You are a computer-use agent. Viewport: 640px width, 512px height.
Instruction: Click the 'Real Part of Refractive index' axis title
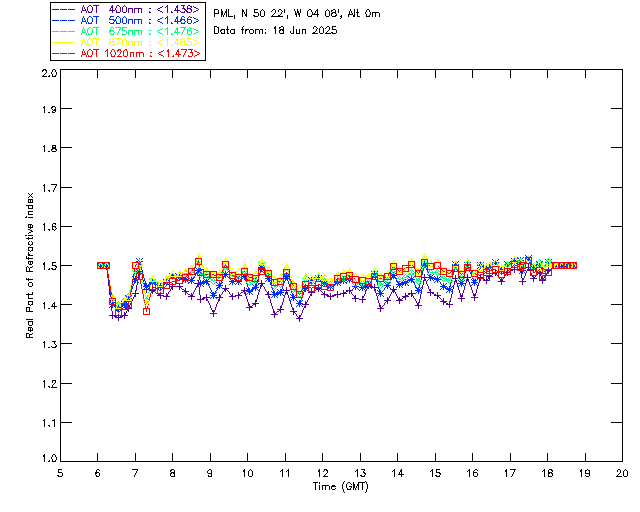click(29, 265)
